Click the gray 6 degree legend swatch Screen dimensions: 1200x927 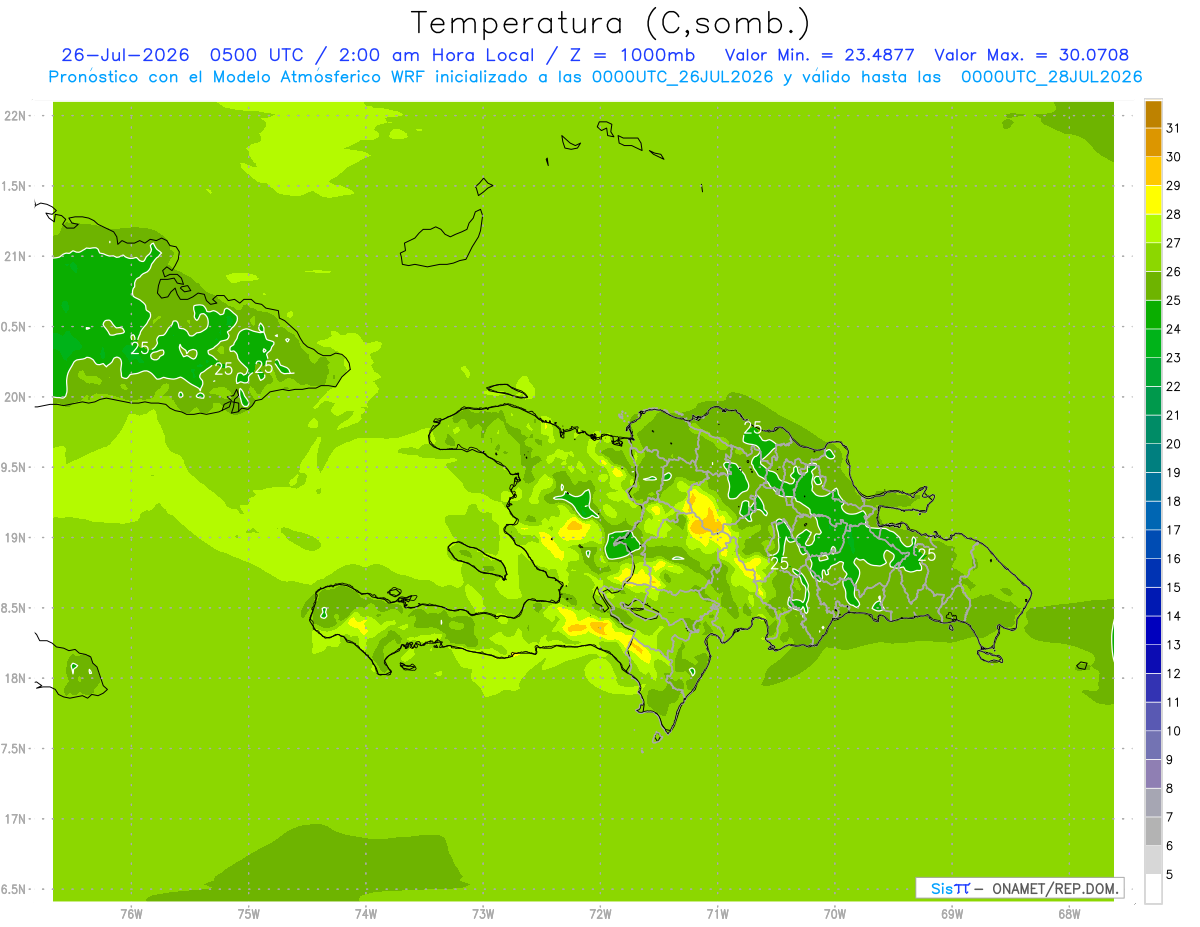pos(1153,831)
